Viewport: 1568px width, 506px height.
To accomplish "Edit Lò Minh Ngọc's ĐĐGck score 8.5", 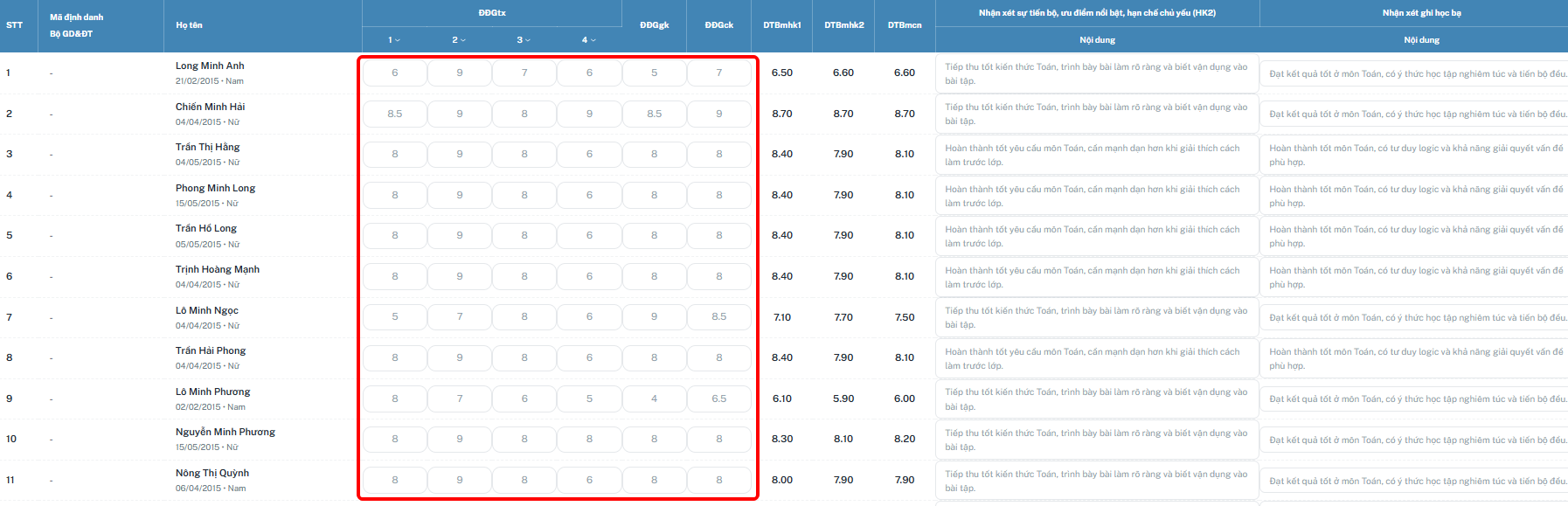I will coord(719,316).
